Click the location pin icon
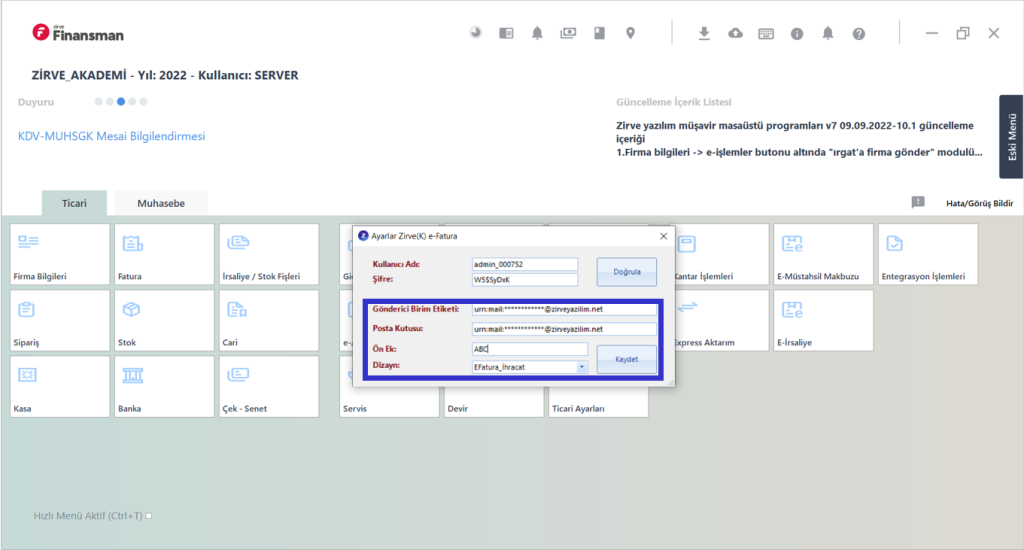 pos(630,33)
